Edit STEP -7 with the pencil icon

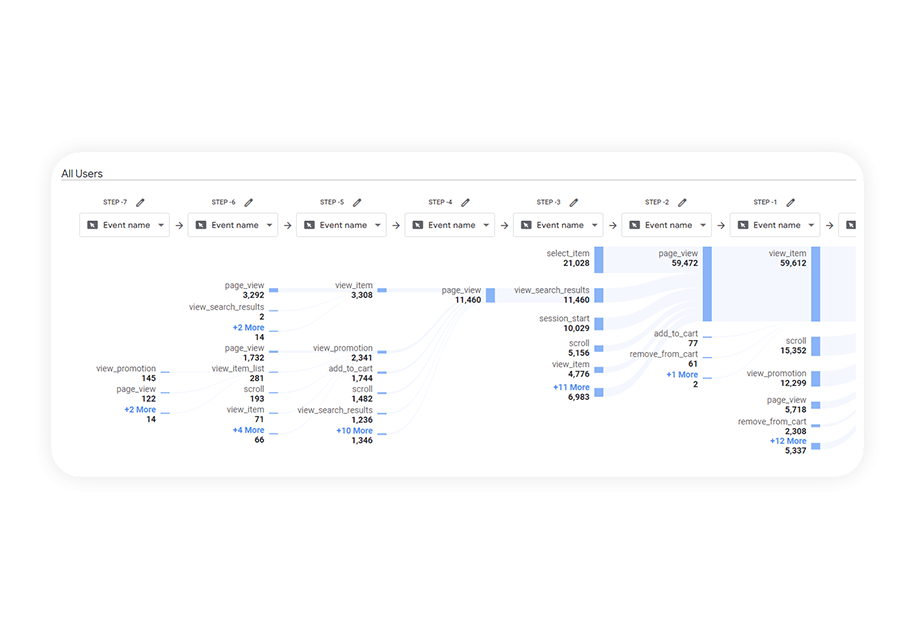140,203
